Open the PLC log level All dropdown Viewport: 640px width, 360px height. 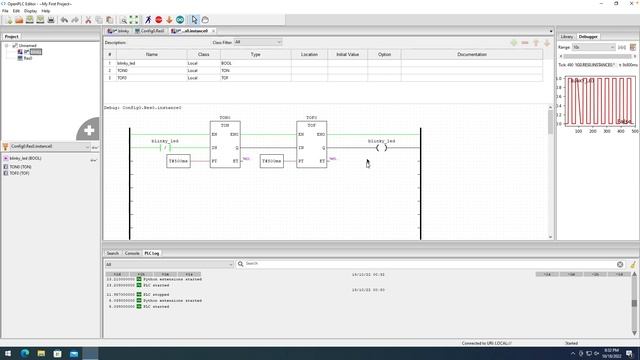(x=169, y=264)
